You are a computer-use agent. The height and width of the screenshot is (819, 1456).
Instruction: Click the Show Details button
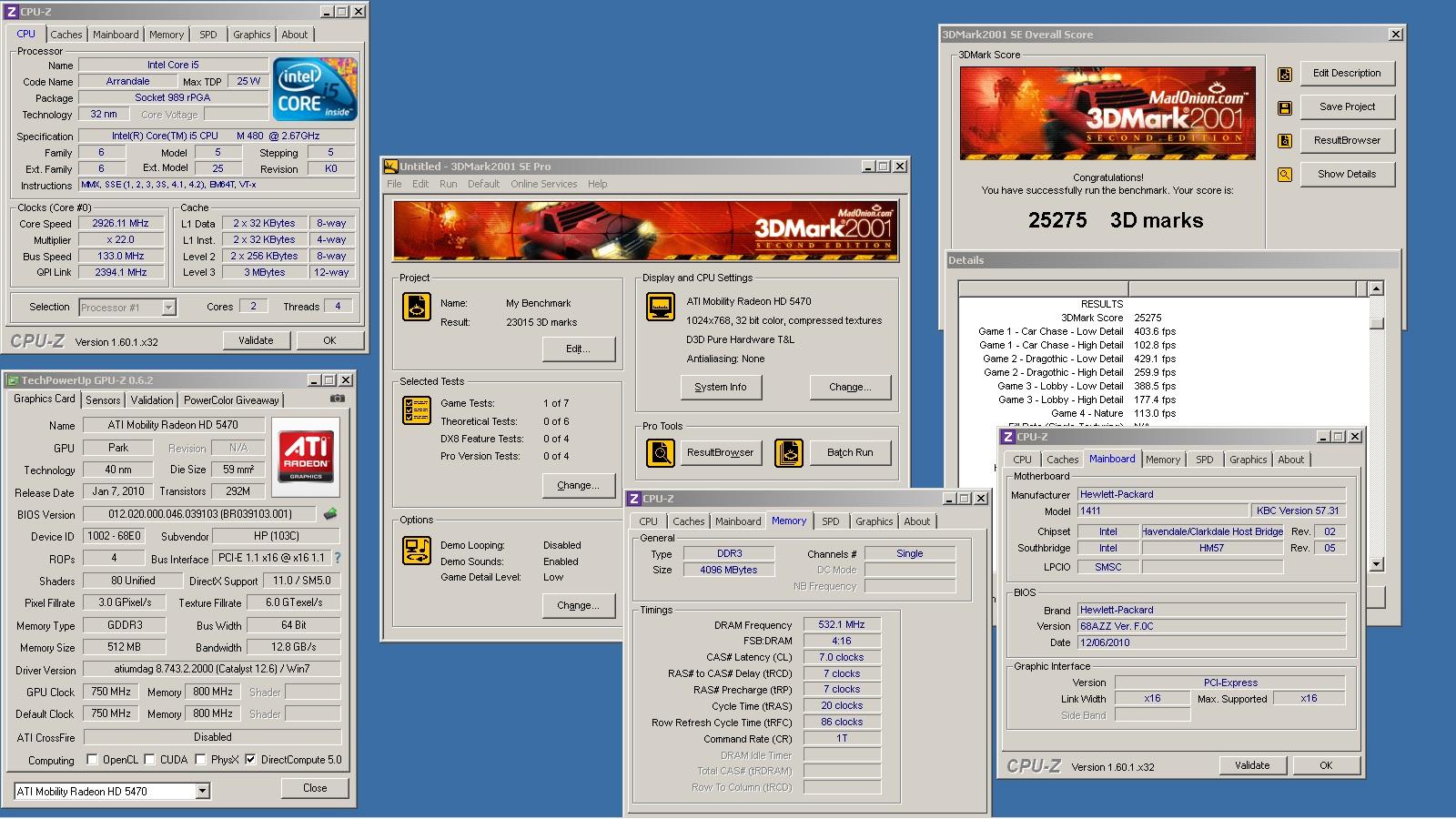1347,174
